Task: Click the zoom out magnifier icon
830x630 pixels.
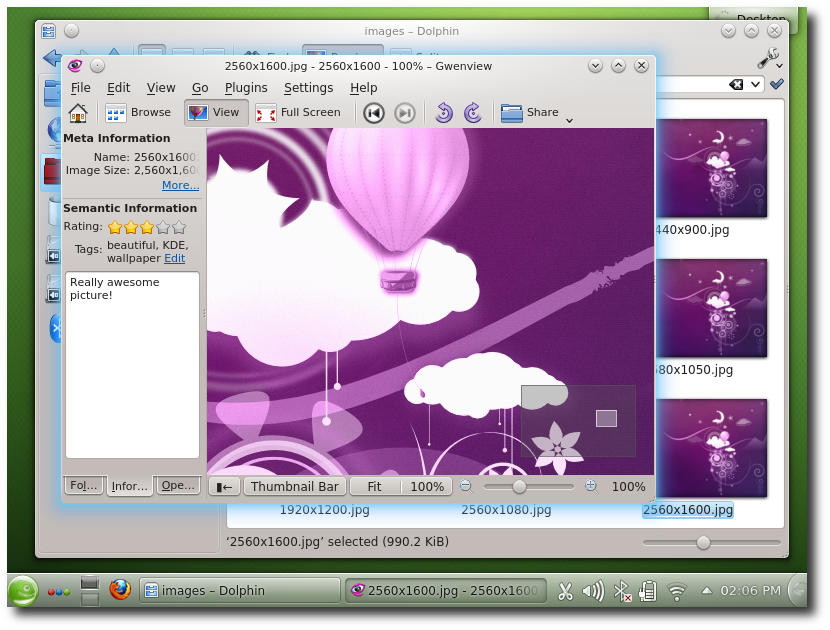Action: pos(465,486)
